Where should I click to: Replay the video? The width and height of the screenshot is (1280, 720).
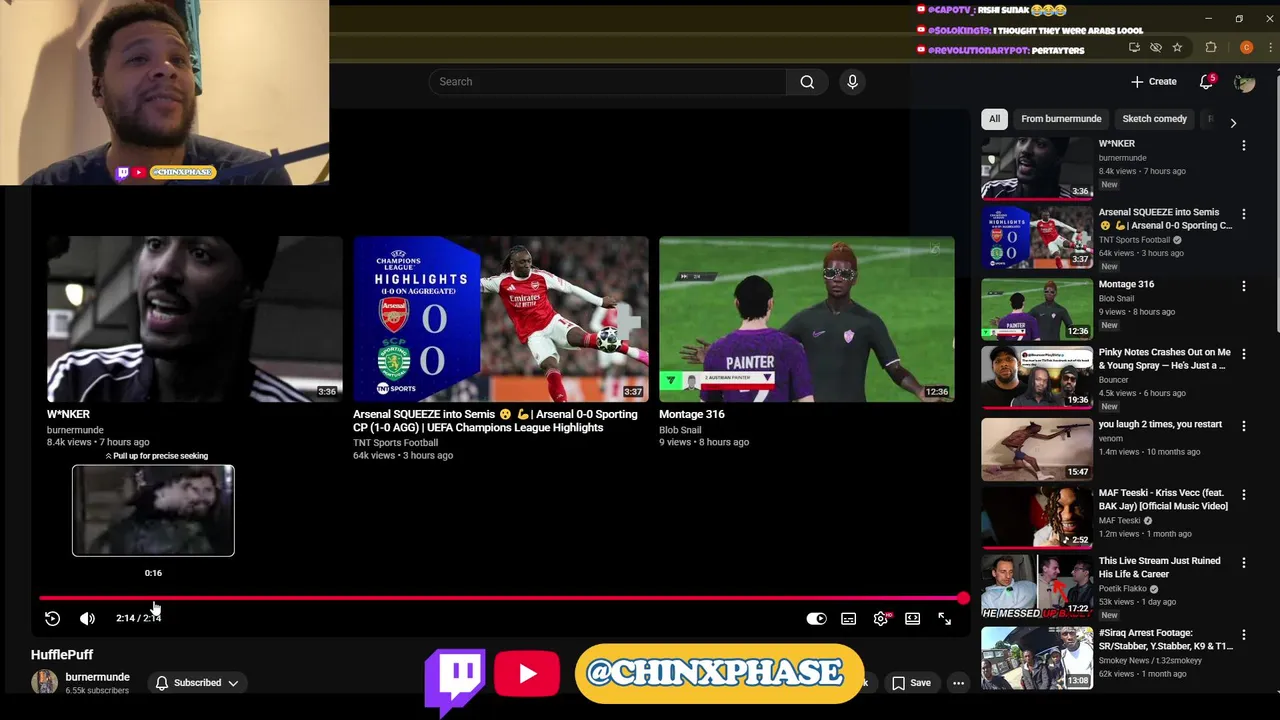52,619
